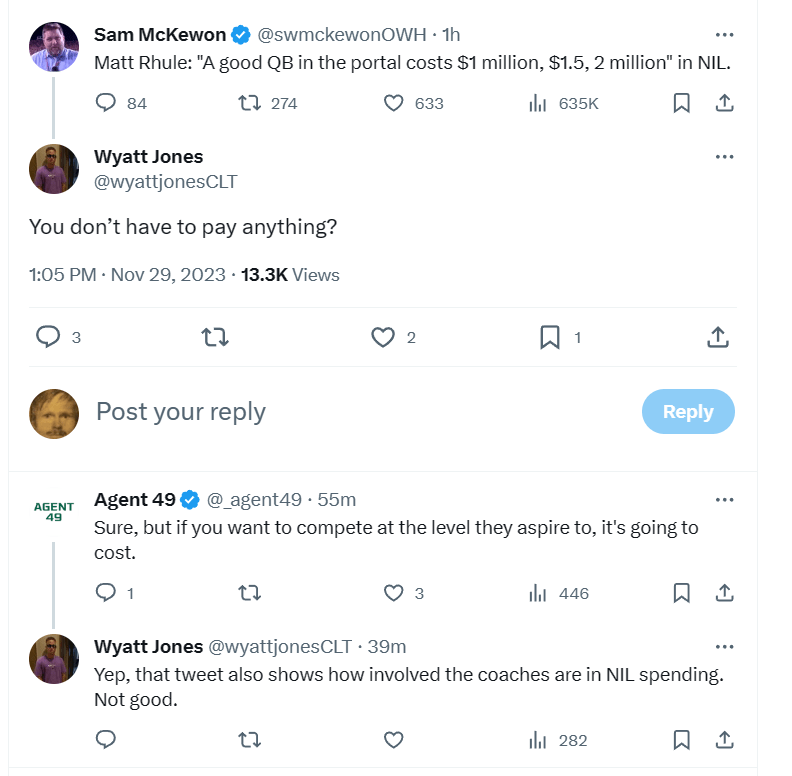Share the main tweet via upload icon
This screenshot has height=776, width=792.
click(717, 338)
